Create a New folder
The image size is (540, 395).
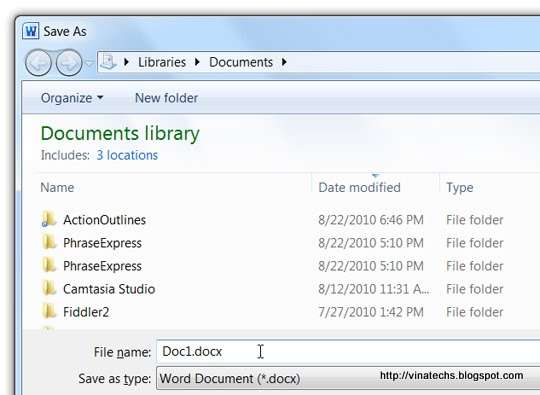click(166, 98)
